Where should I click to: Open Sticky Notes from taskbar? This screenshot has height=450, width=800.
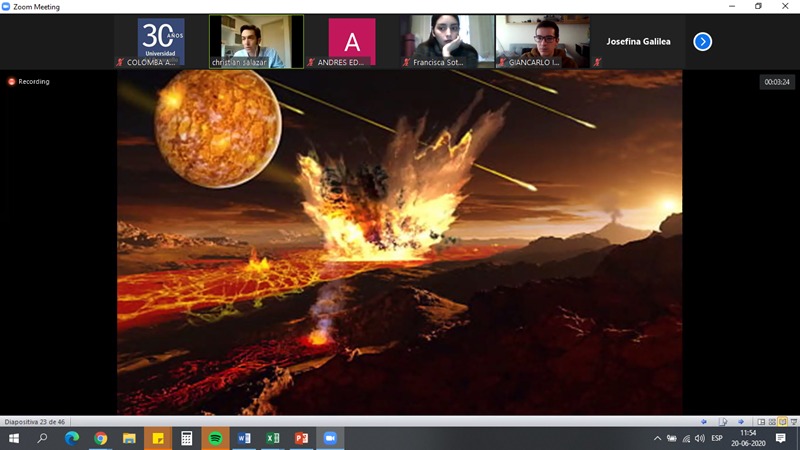tap(158, 438)
